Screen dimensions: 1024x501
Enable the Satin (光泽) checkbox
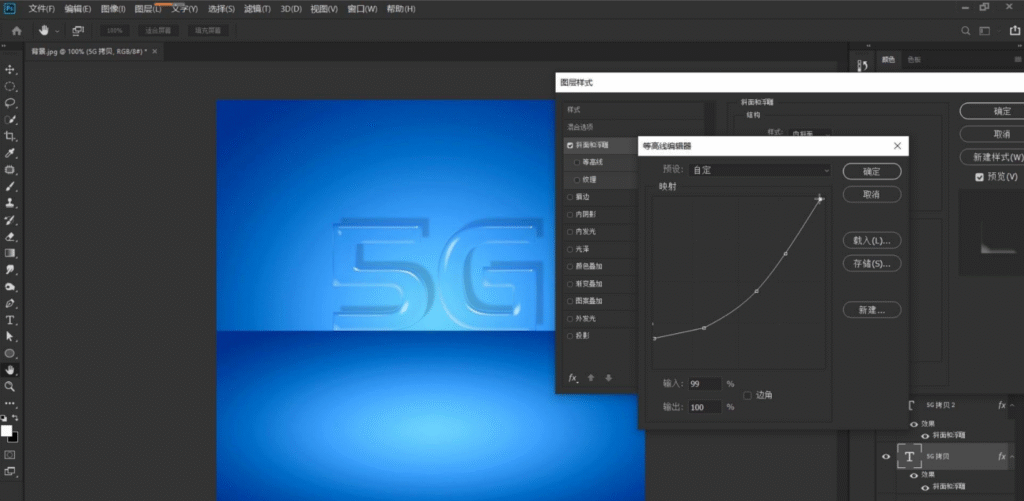point(570,250)
